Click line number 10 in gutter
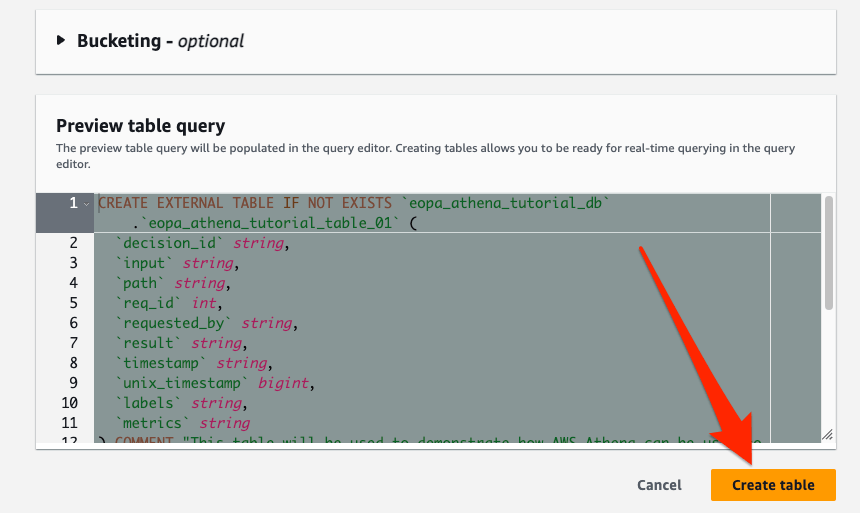 coord(69,403)
